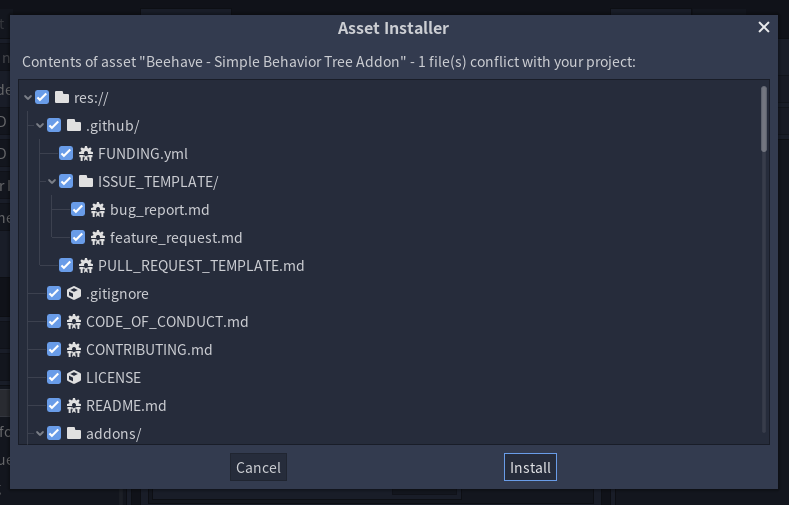Select the PULL_REQUEST_TEMPLATE.md tree entry

click(x=201, y=266)
